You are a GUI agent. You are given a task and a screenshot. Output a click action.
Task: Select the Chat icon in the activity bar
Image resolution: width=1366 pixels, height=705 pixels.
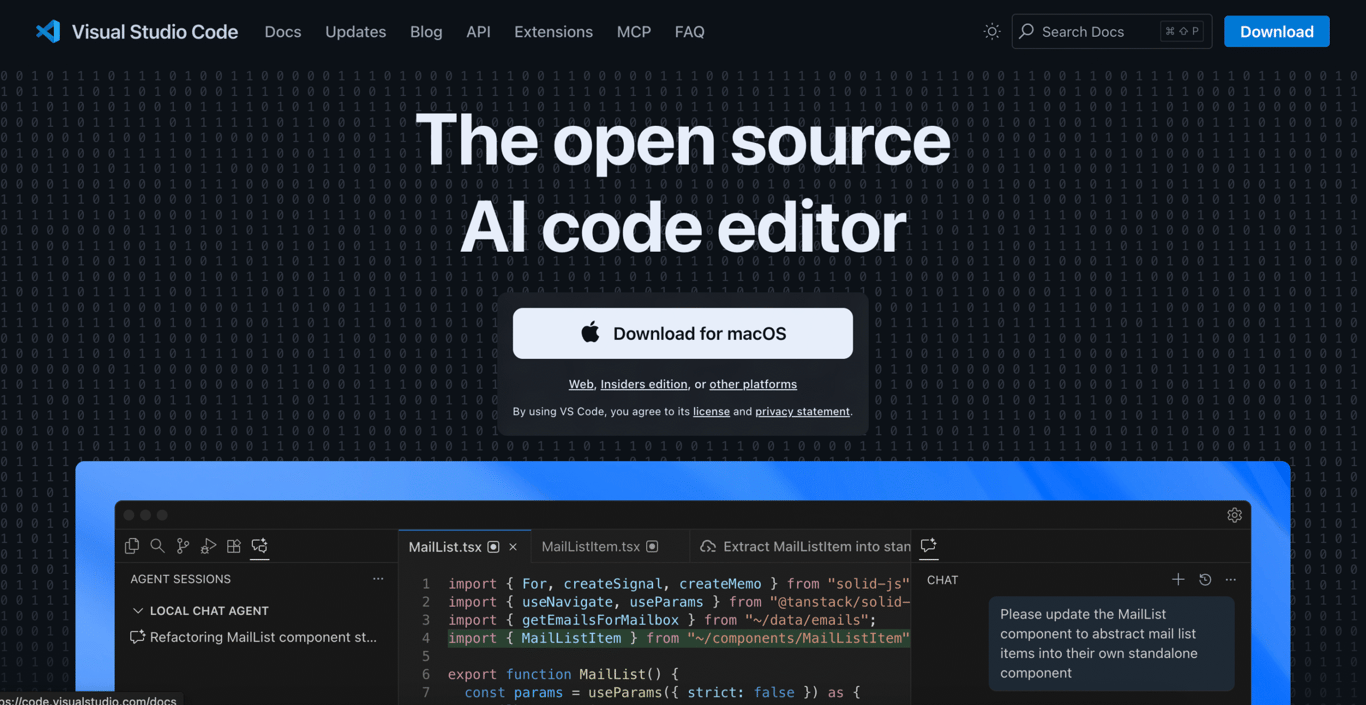point(259,546)
